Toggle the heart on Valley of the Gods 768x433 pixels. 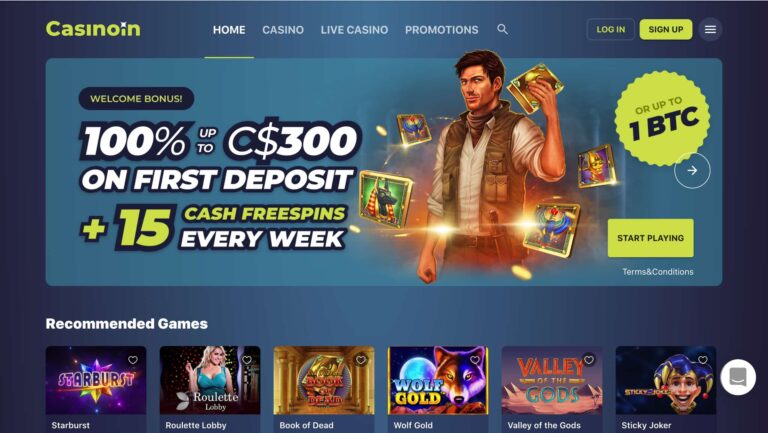589,360
